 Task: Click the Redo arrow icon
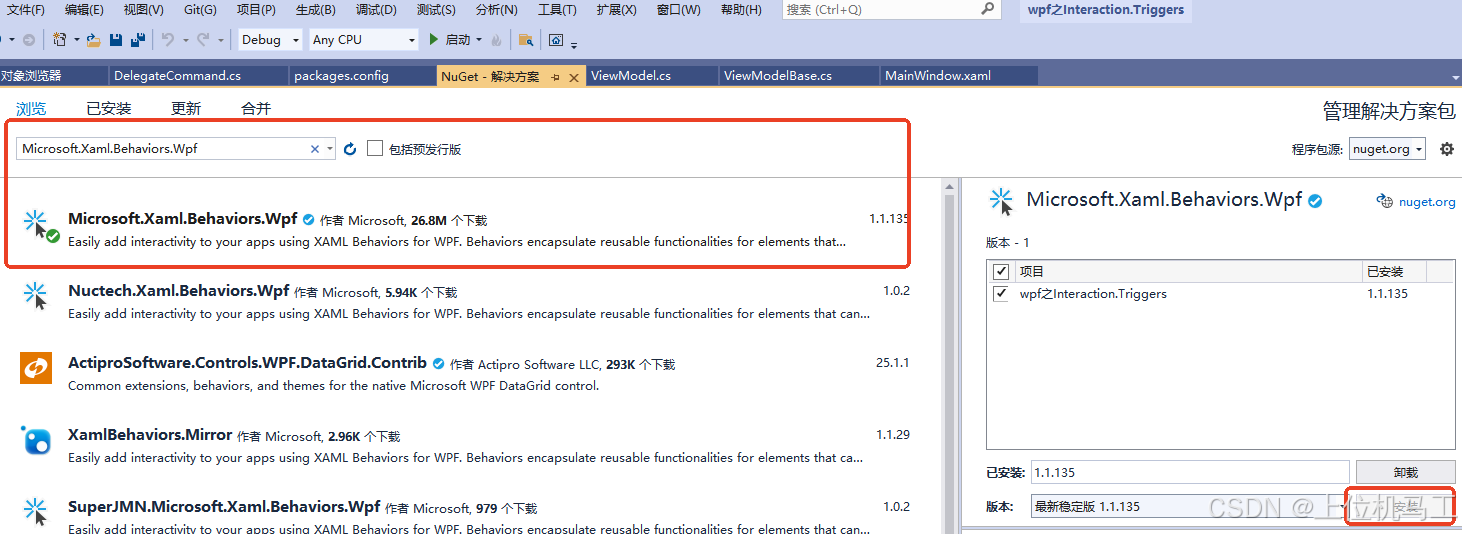coord(202,40)
